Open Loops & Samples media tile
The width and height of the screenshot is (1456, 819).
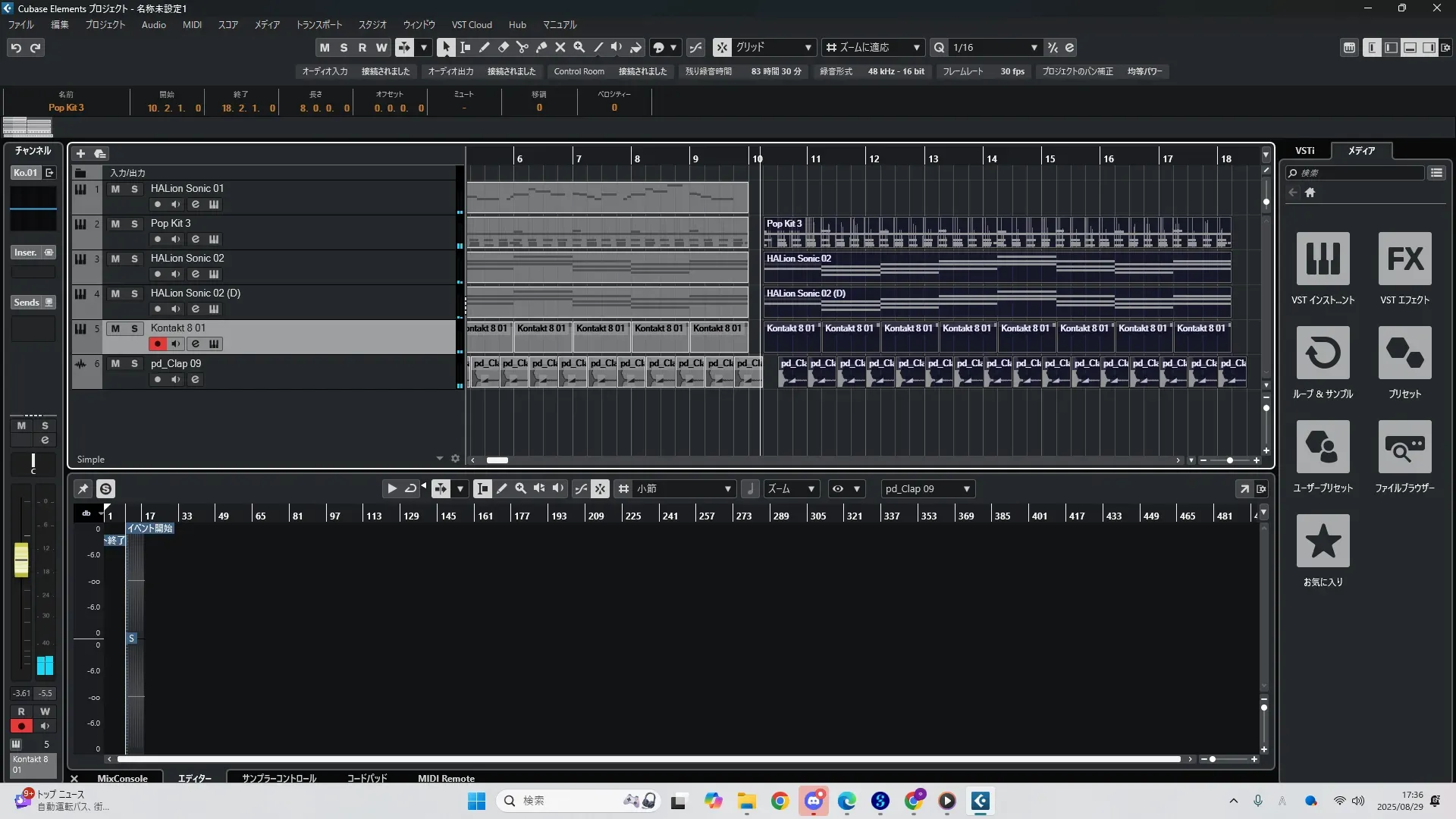point(1323,353)
